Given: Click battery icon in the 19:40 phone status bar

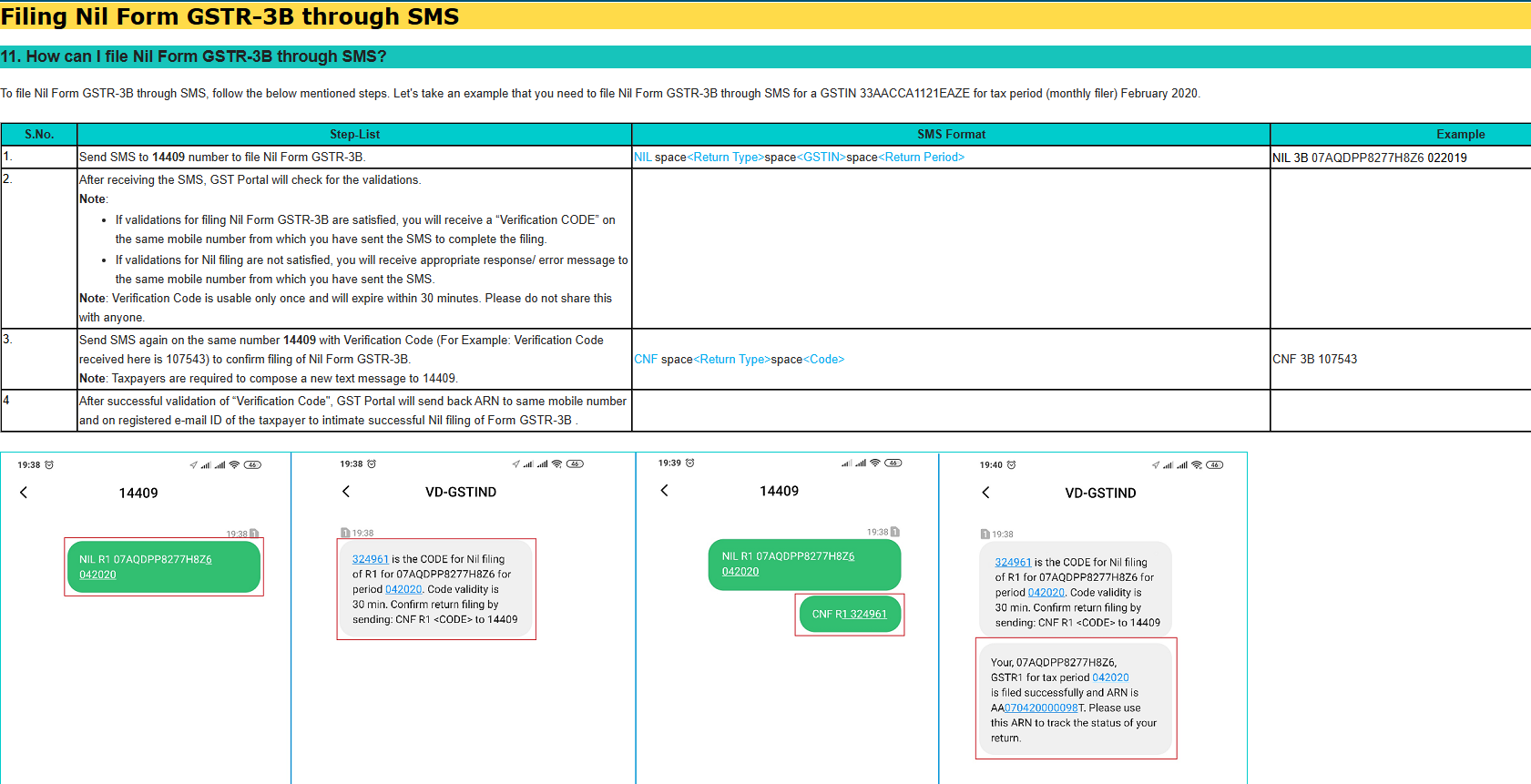Looking at the screenshot, I should click(1215, 464).
